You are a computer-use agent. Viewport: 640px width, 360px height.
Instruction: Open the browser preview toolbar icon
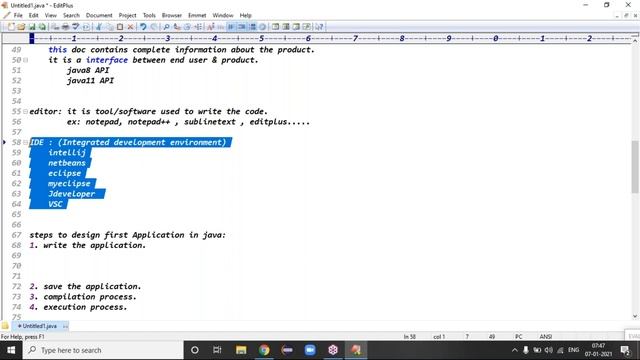tap(86, 27)
